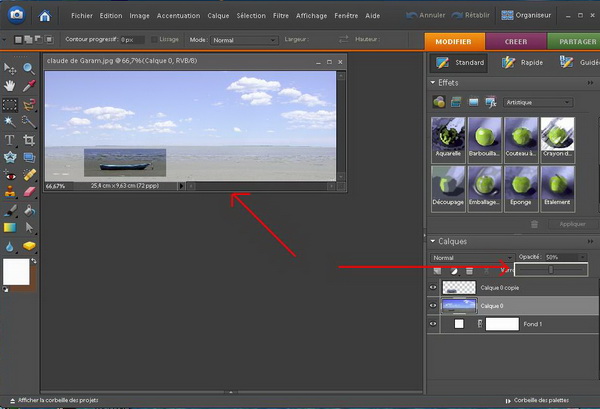Viewport: 600px width, 409px height.
Task: Open Effets panel options double-arrow menu
Action: pos(590,83)
